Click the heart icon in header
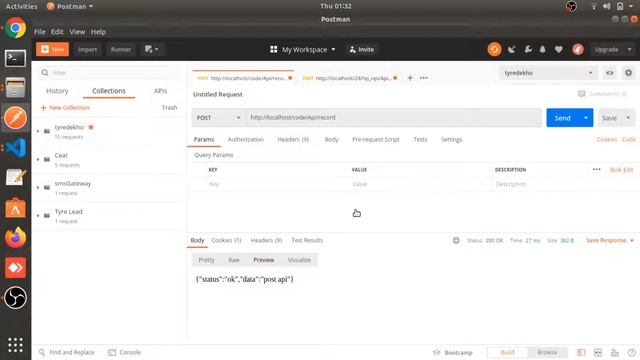This screenshot has height=360, width=640. coord(559,49)
